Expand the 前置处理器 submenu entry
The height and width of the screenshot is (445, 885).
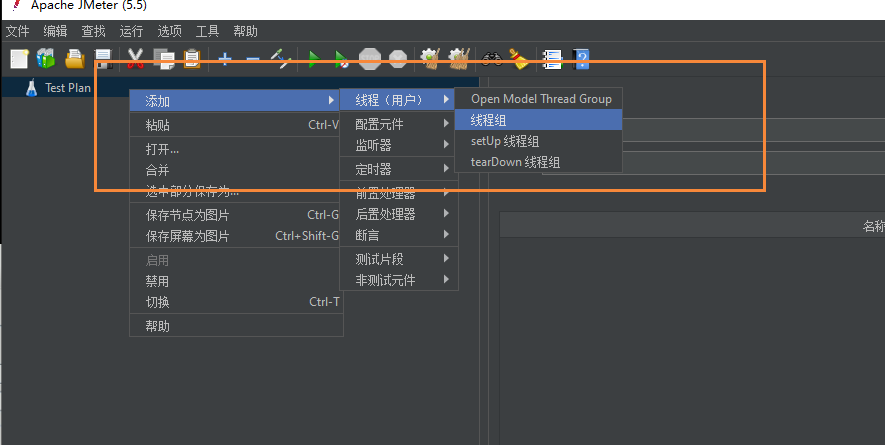point(398,193)
